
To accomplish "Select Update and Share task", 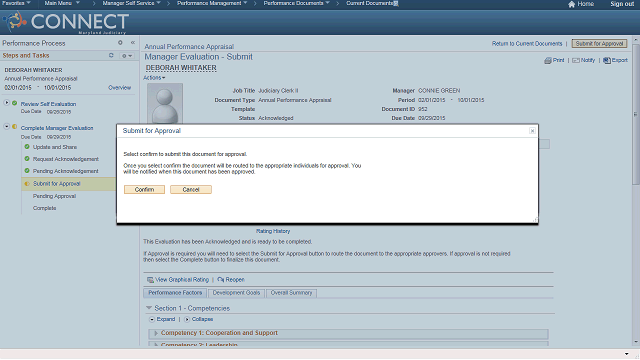I will [x=55, y=147].
